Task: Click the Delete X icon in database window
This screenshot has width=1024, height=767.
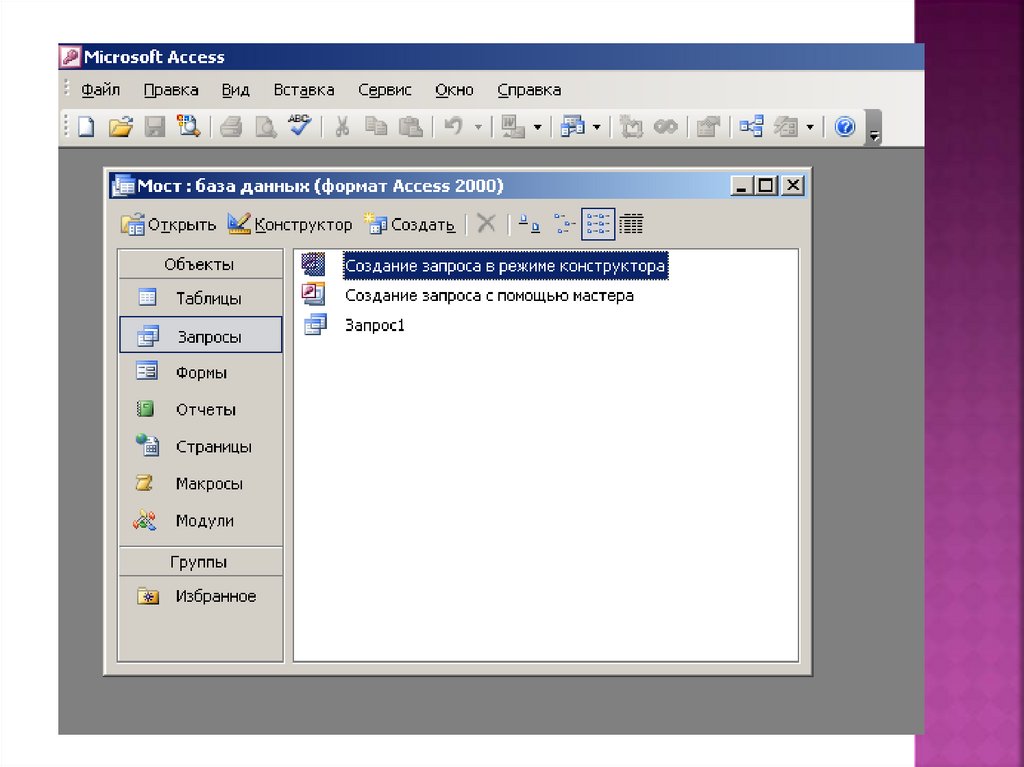Action: (x=486, y=223)
